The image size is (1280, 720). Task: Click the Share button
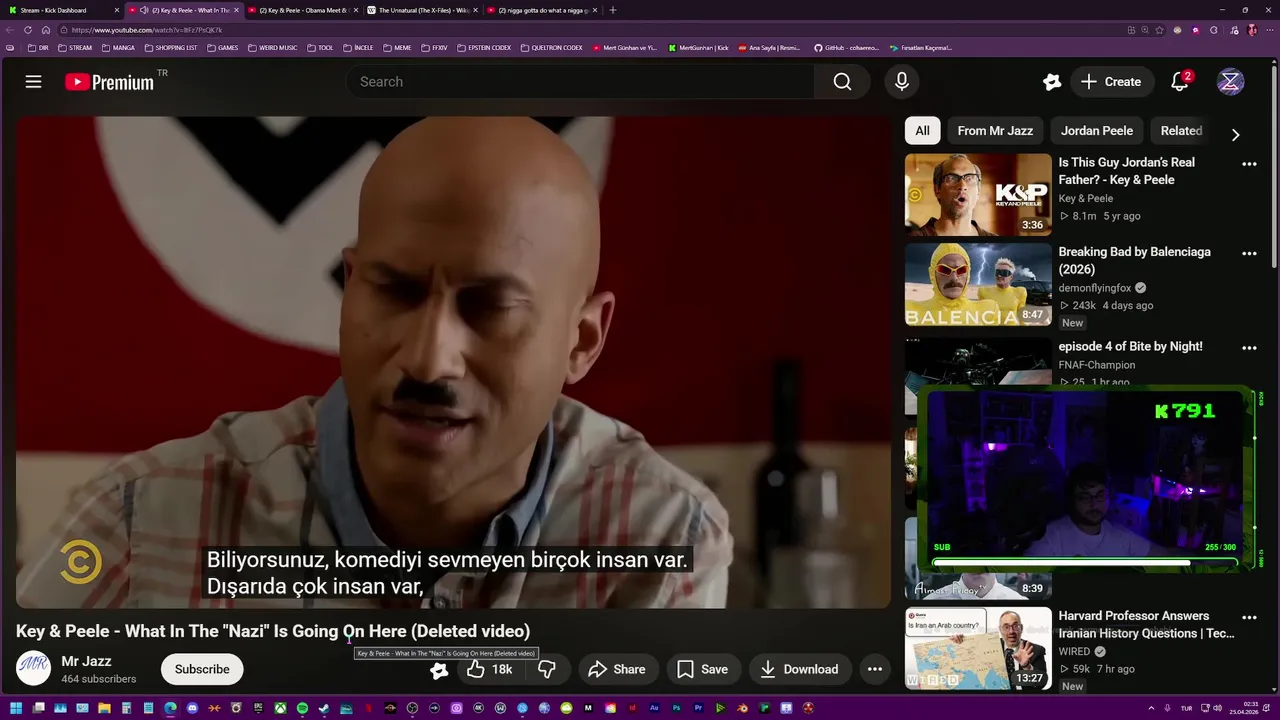616,669
